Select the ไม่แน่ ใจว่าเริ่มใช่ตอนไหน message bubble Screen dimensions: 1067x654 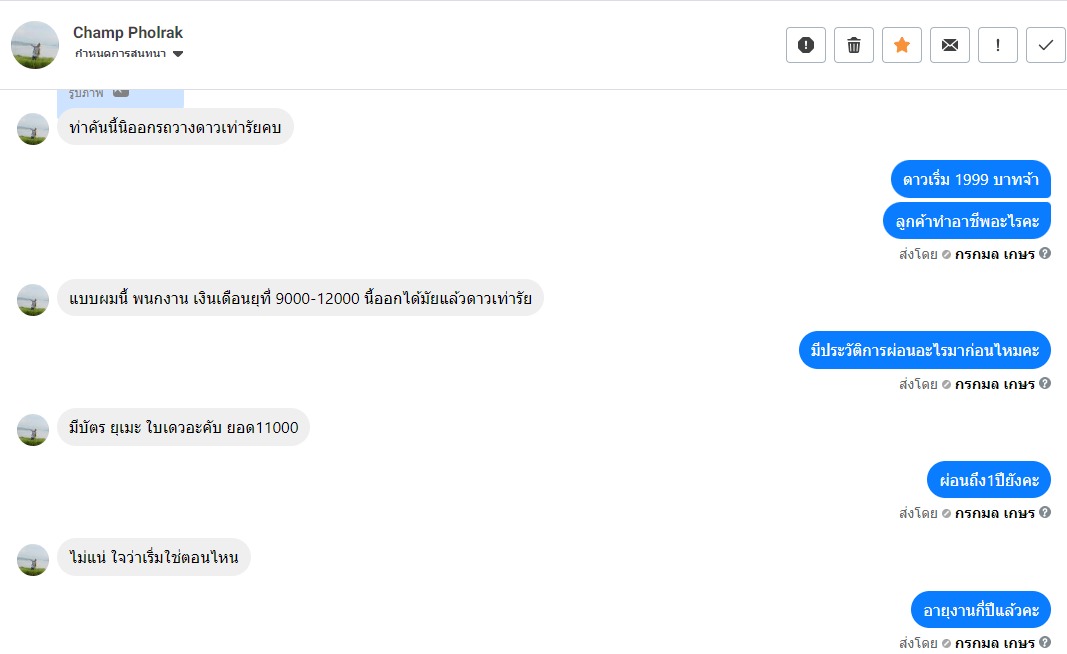pyautogui.click(x=154, y=558)
